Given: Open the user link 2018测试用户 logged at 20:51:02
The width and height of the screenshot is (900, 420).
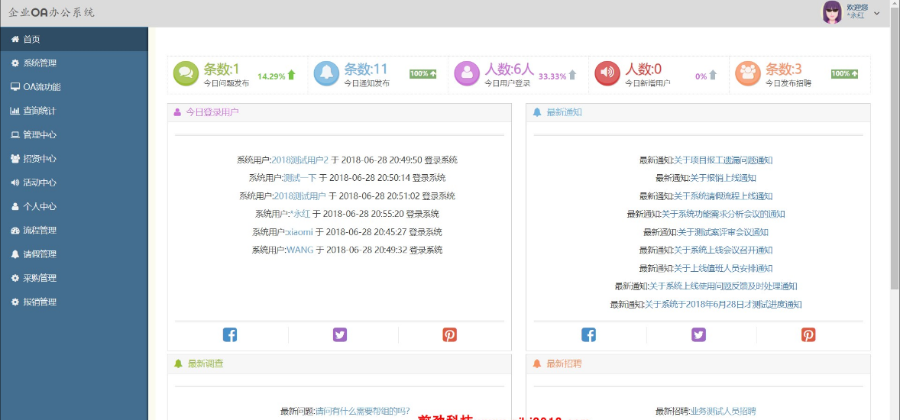Looking at the screenshot, I should (300, 196).
